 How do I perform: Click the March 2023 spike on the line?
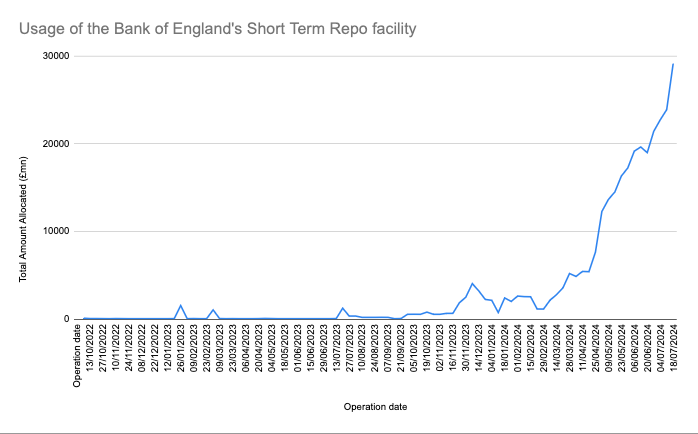213,310
